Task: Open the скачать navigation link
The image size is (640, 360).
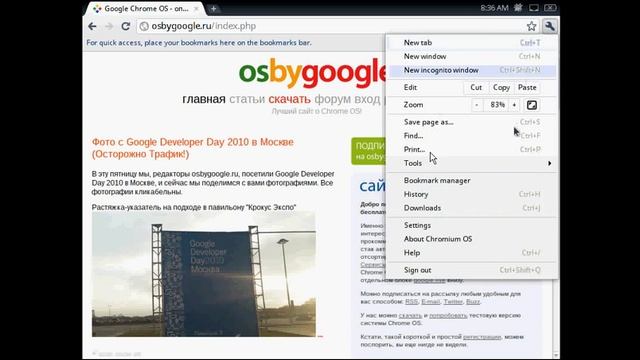Action: point(289,99)
